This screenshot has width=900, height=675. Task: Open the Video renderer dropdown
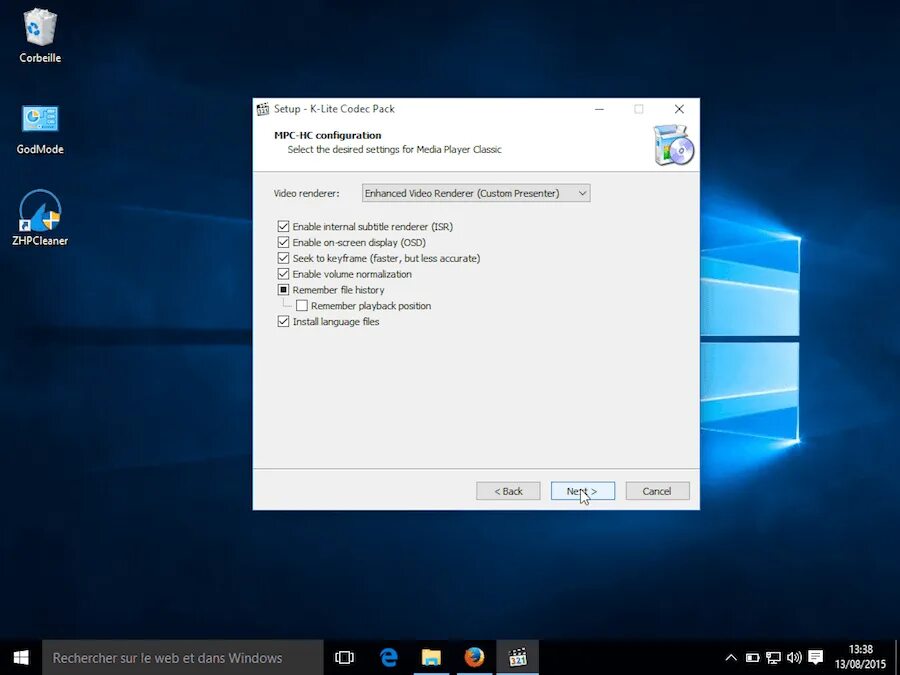(x=476, y=193)
